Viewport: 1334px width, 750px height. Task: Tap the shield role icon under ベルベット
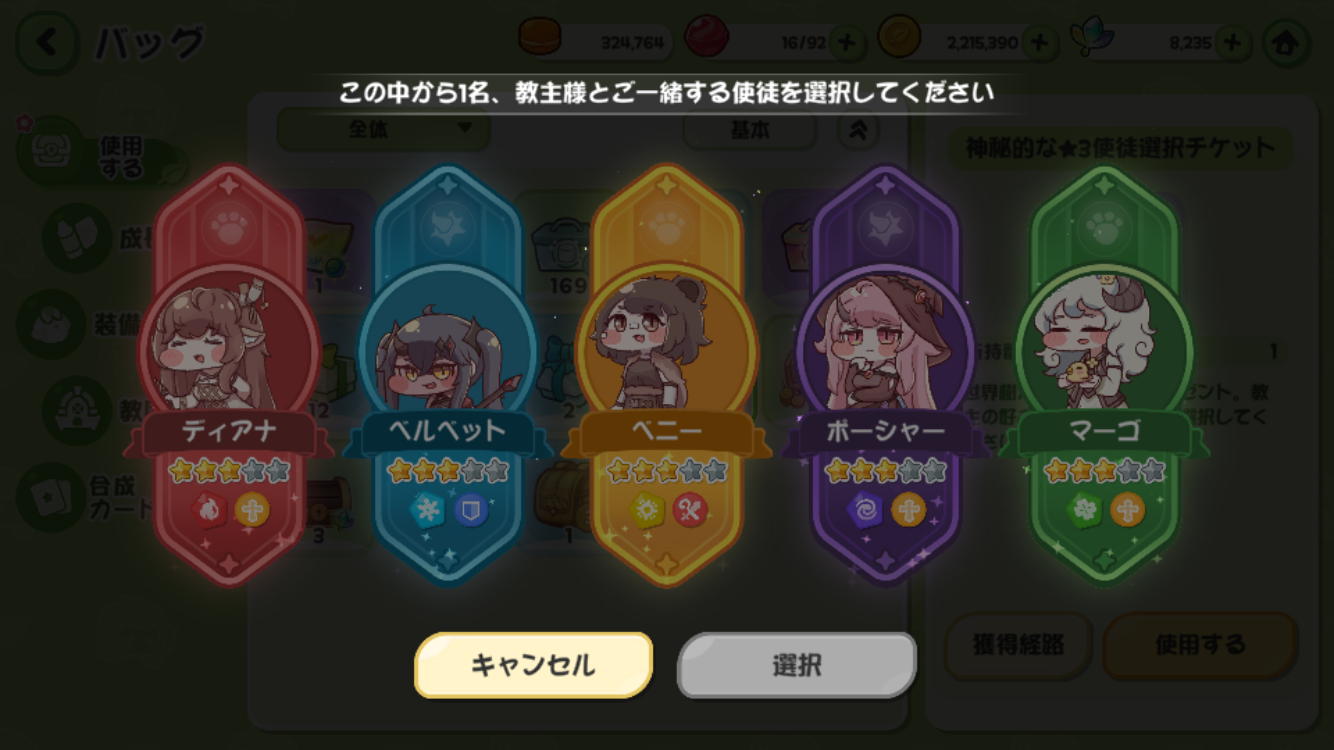(470, 510)
